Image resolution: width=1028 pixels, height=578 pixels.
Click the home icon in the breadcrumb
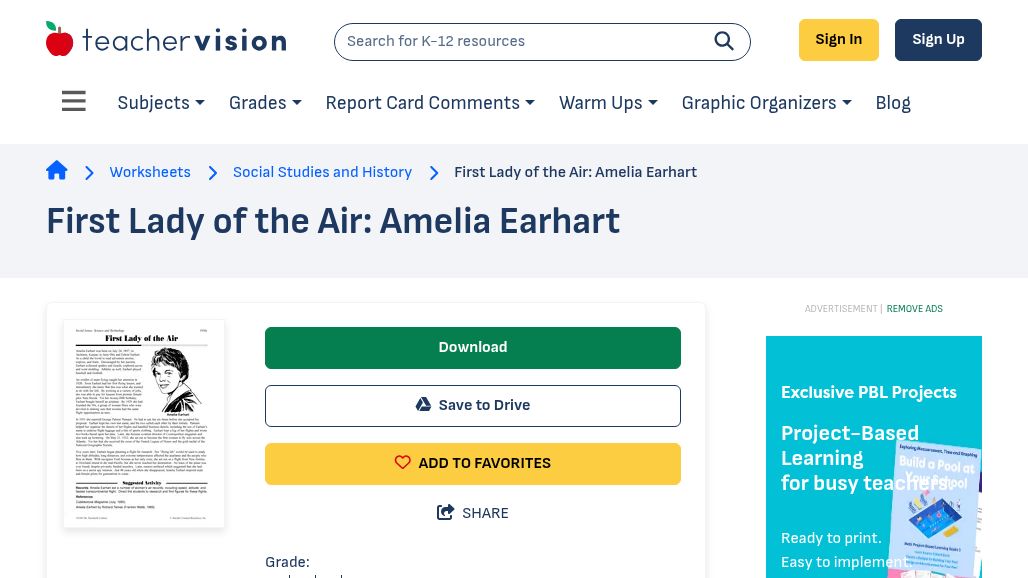(57, 170)
